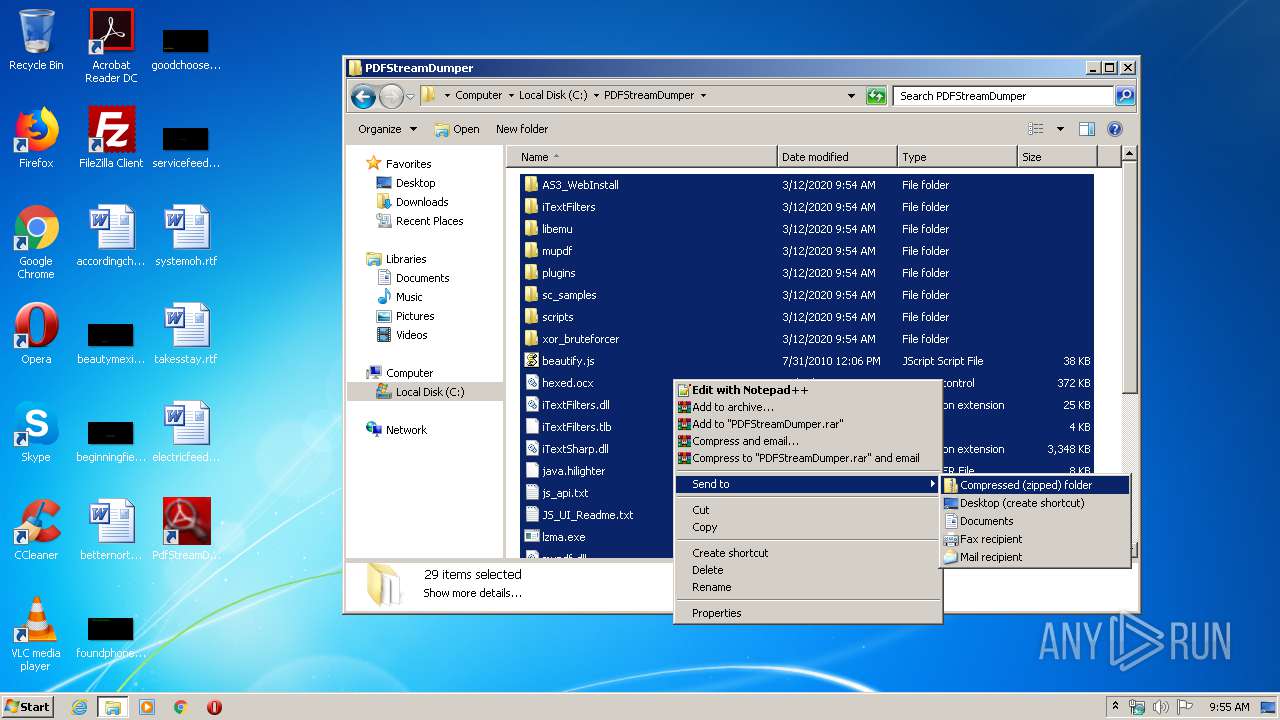
Task: Show hidden tray icons arrow
Action: point(1116,707)
